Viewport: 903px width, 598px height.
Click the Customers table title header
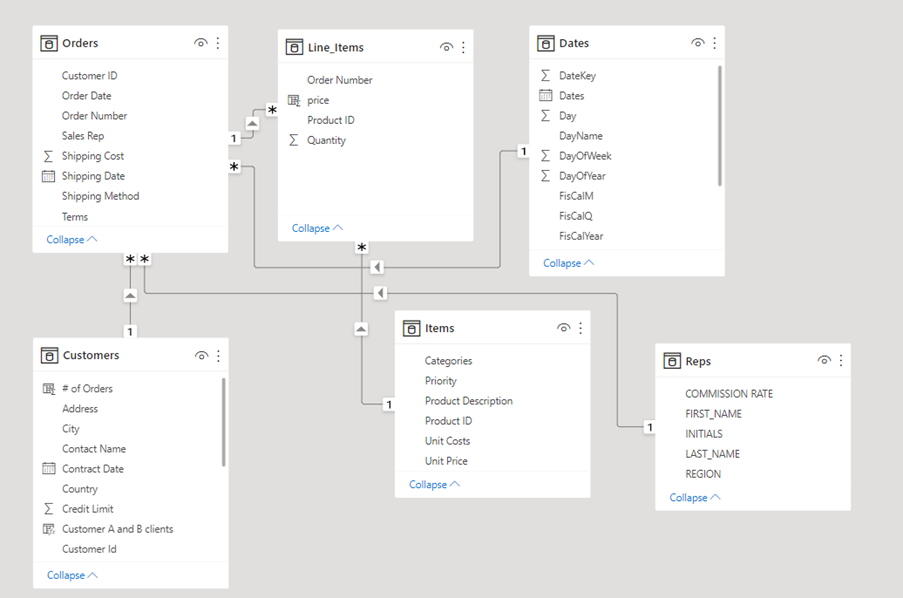point(91,355)
